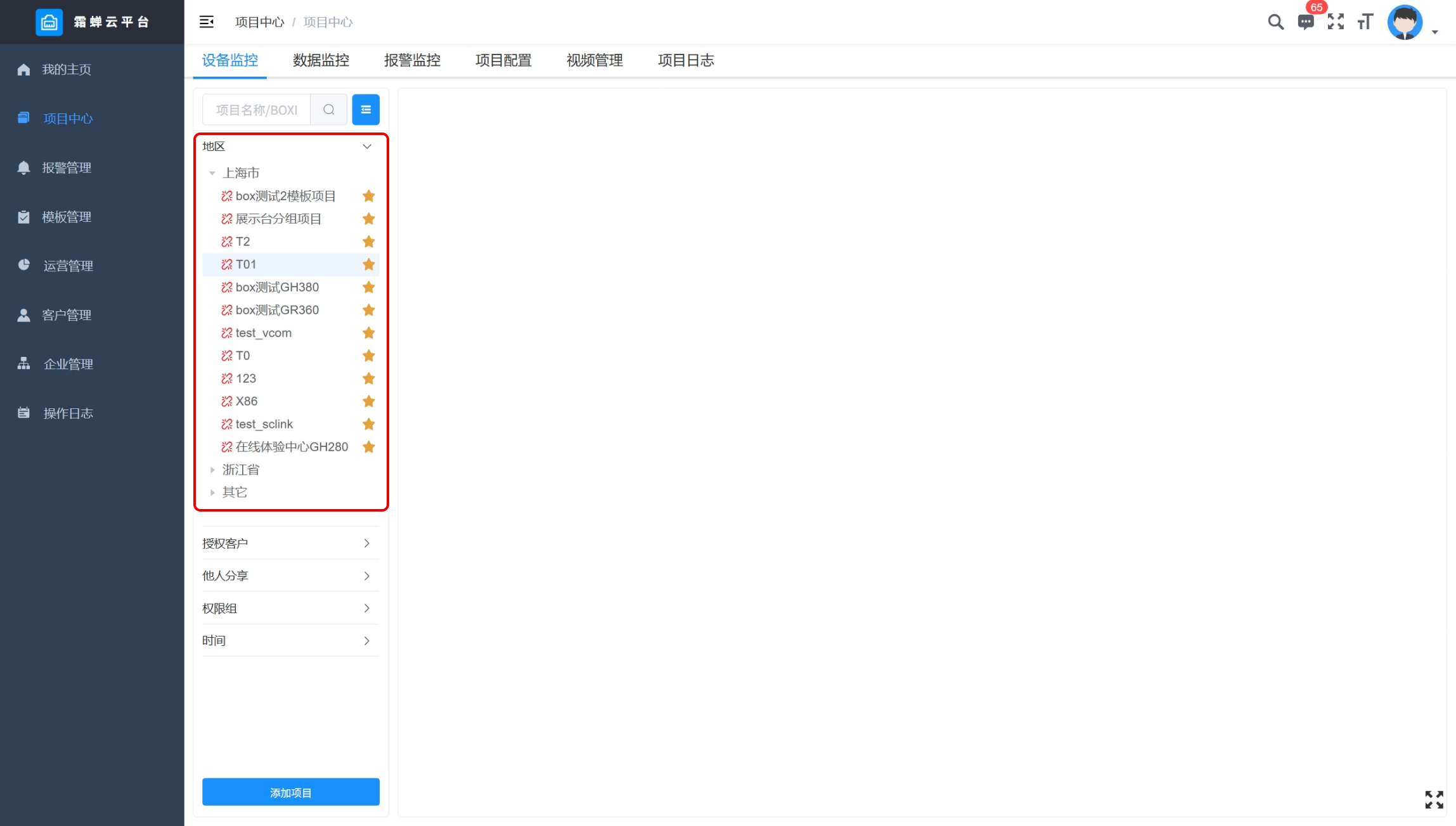Open 客户管理 in the sidebar
The image size is (1456, 826).
92,315
